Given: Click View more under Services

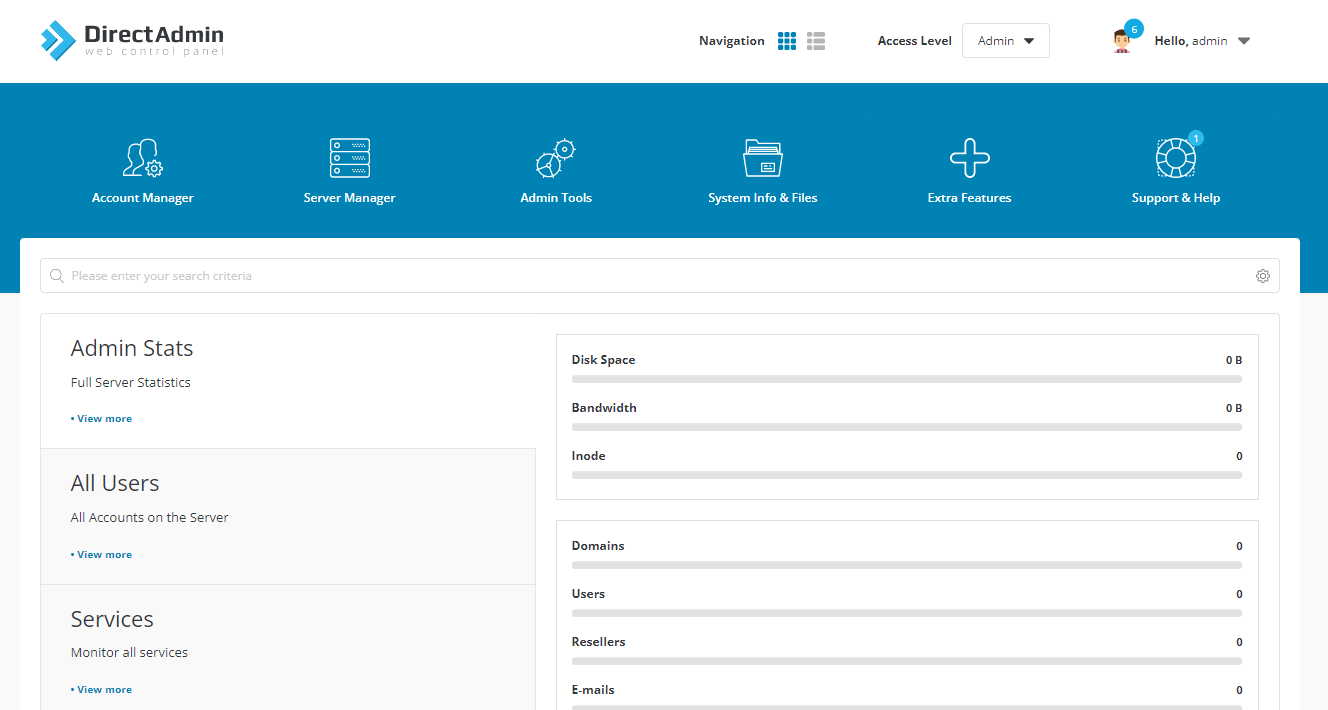Looking at the screenshot, I should point(104,690).
